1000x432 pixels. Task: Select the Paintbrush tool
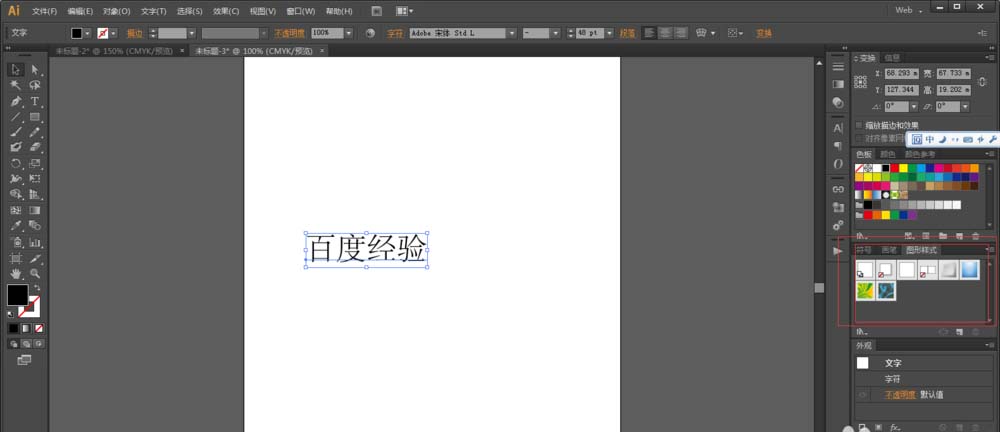[x=17, y=132]
